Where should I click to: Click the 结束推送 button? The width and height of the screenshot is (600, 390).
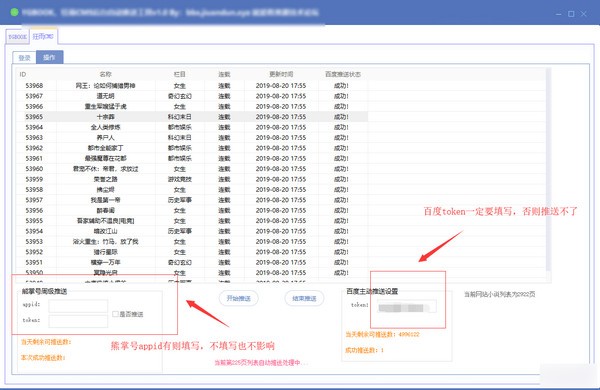[304, 298]
